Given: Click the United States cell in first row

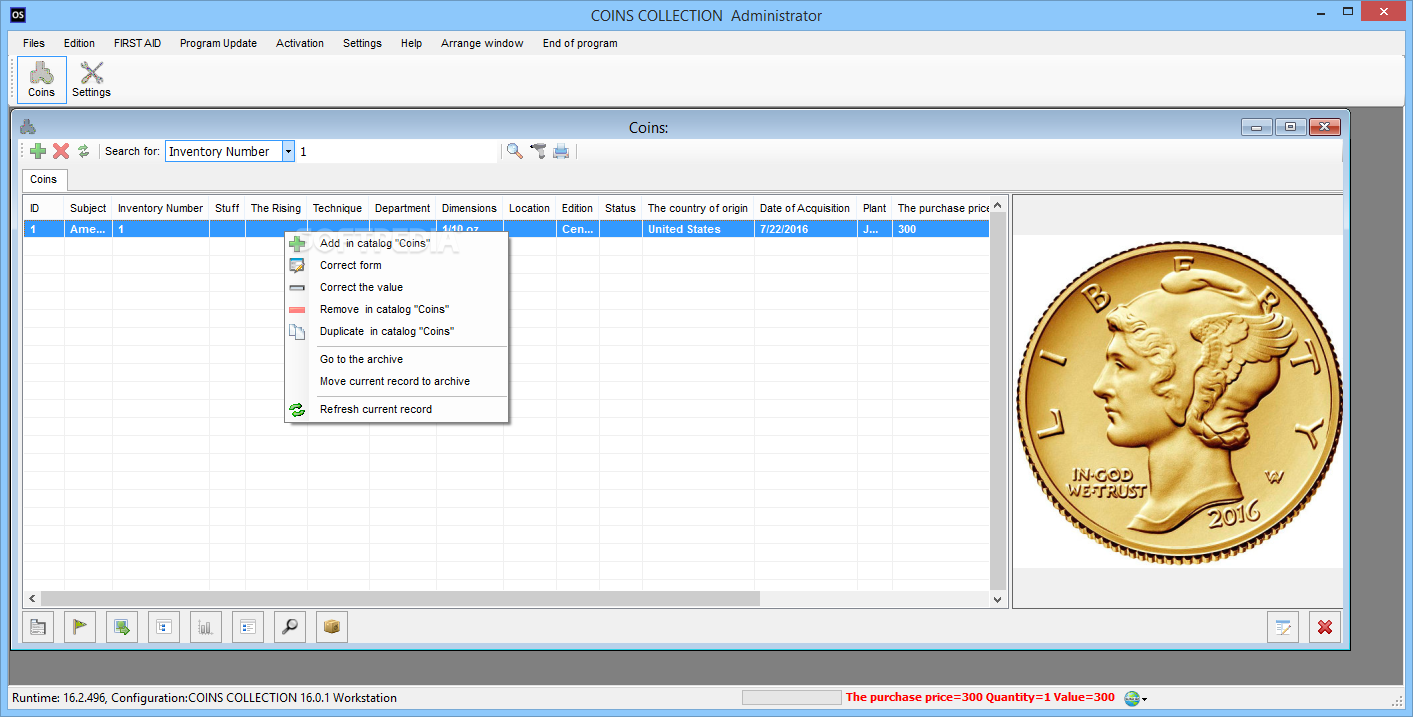Looking at the screenshot, I should (698, 229).
